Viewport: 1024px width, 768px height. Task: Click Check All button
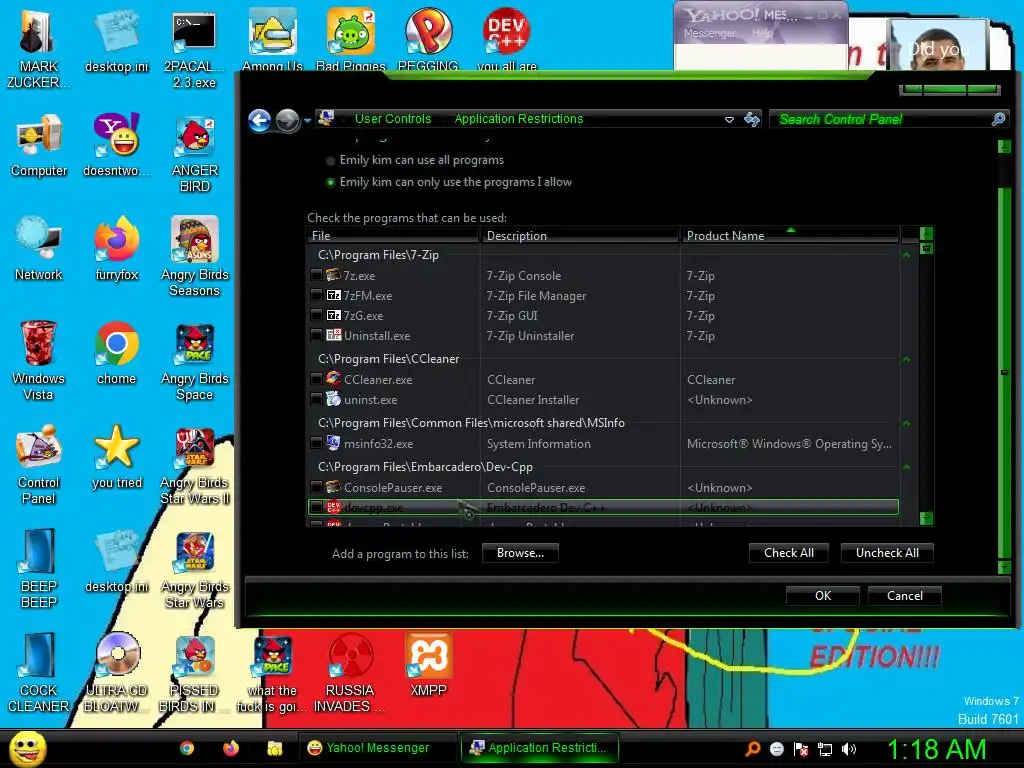click(x=789, y=553)
